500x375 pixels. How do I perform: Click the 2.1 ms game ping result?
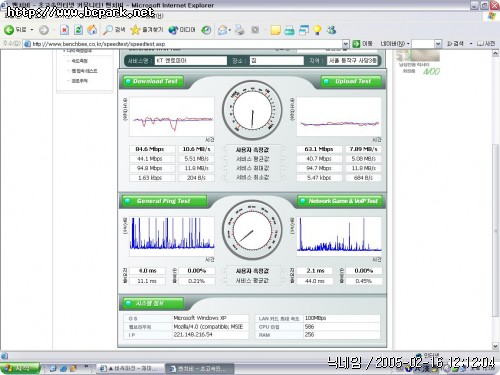click(314, 271)
